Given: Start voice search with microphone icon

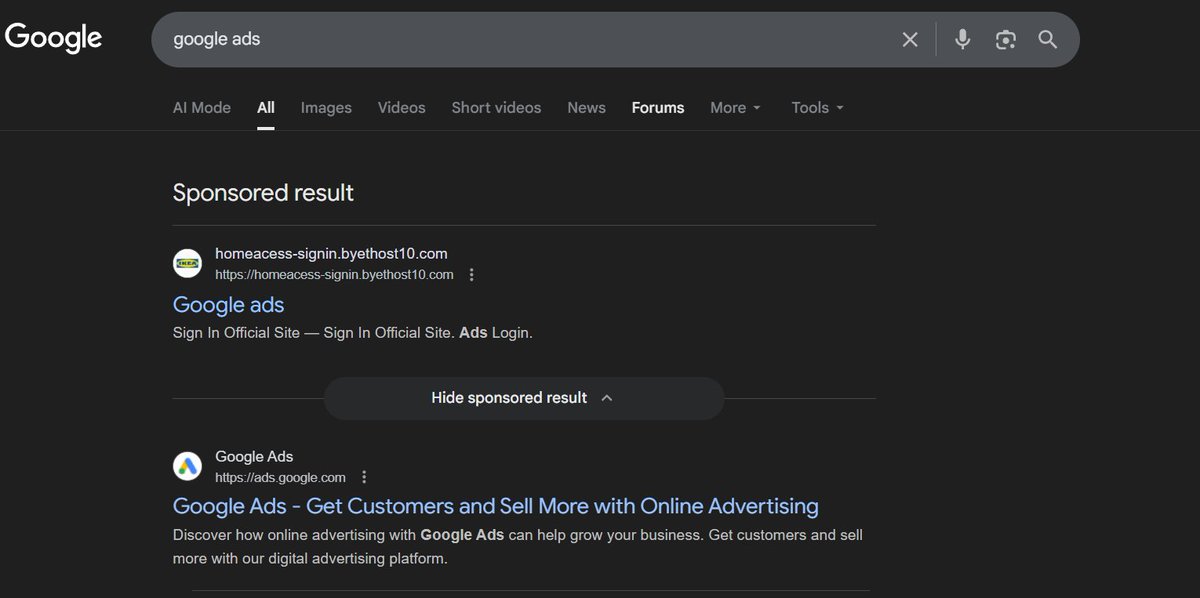Looking at the screenshot, I should (x=962, y=39).
